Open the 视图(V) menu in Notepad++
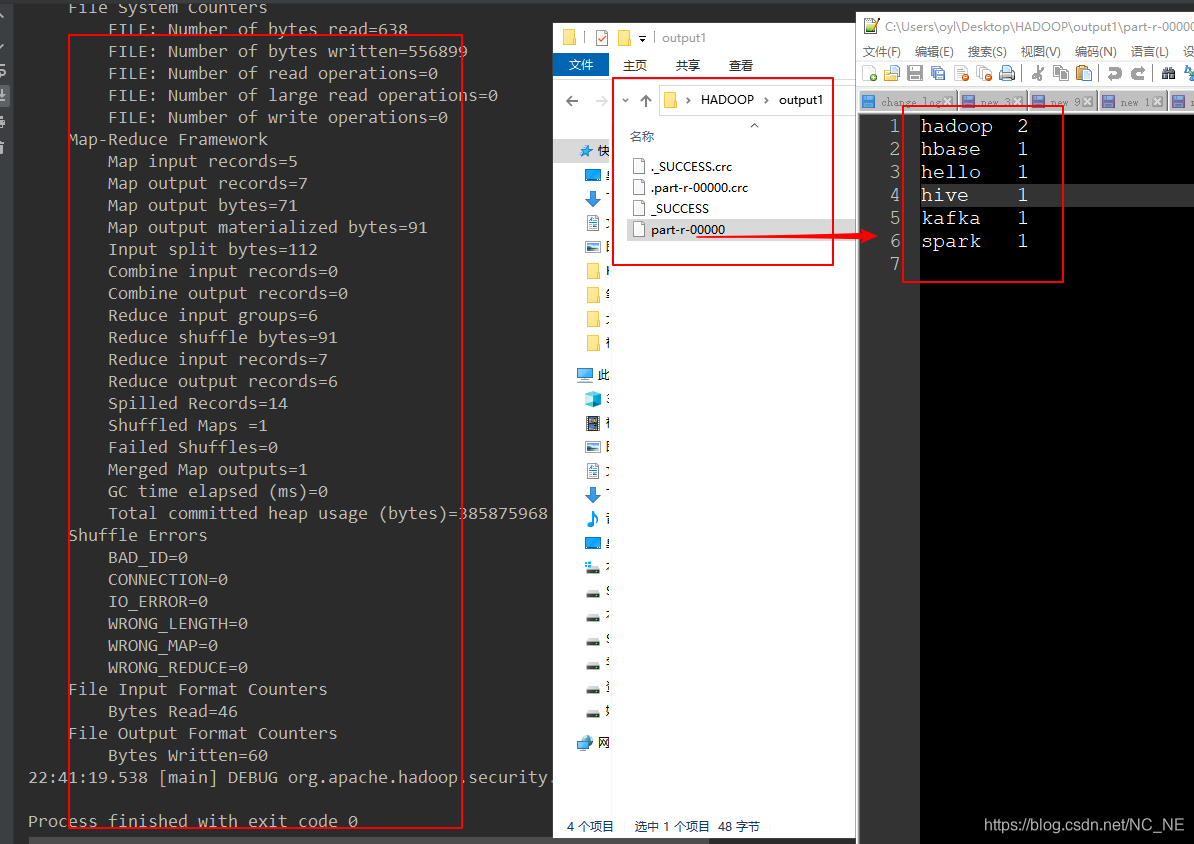This screenshot has height=844, width=1194. click(x=1040, y=51)
